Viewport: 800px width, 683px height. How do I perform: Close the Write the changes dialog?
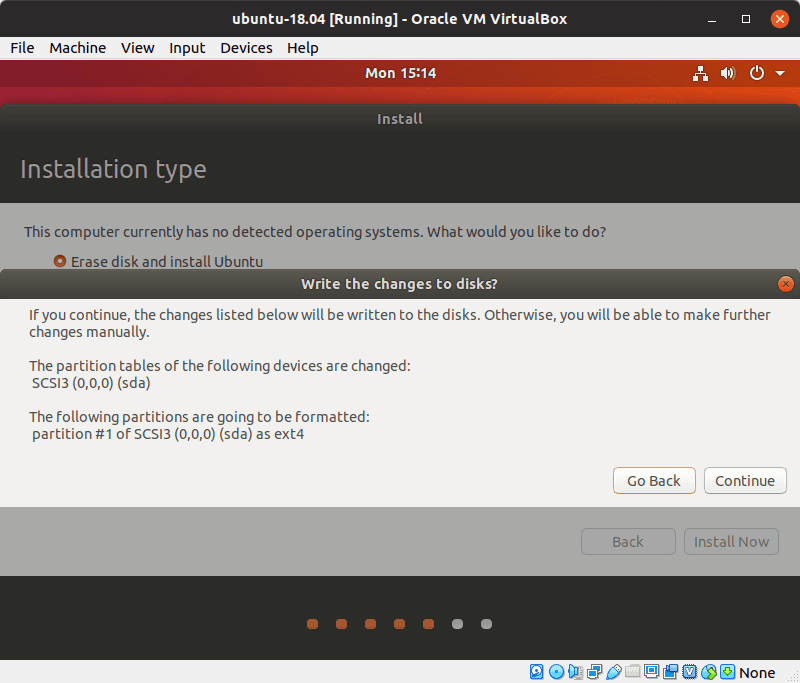786,284
